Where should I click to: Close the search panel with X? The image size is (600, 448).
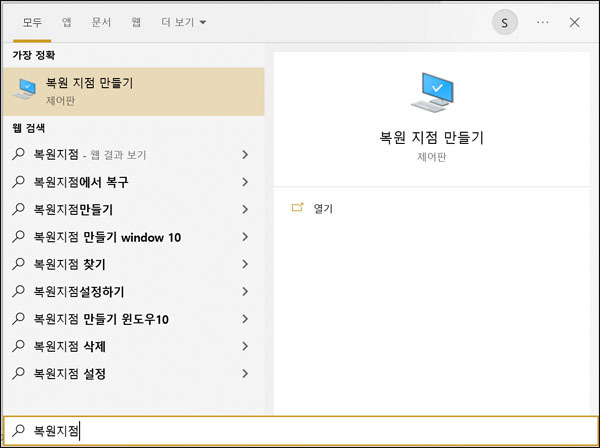[x=574, y=23]
